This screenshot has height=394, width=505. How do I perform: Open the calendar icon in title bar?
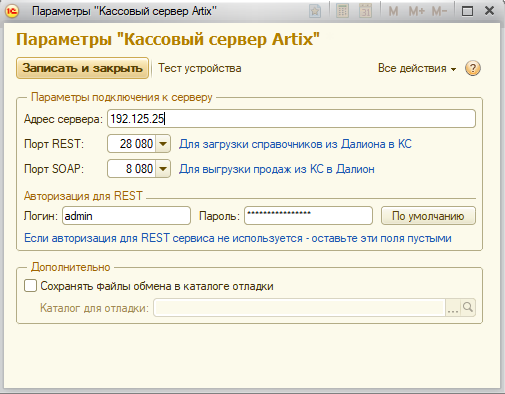click(x=366, y=11)
